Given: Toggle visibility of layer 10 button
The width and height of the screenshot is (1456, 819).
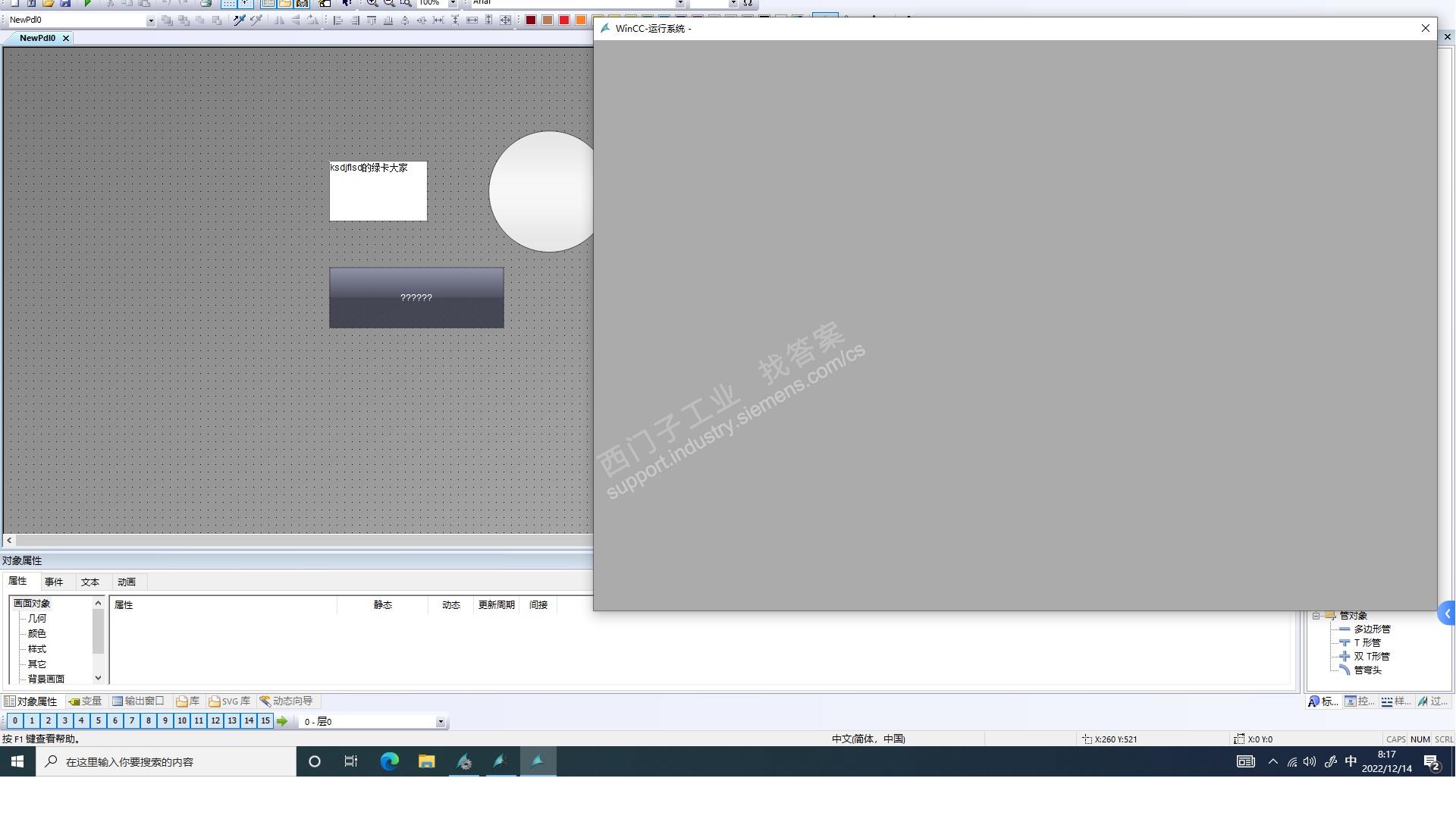Looking at the screenshot, I should 182,721.
